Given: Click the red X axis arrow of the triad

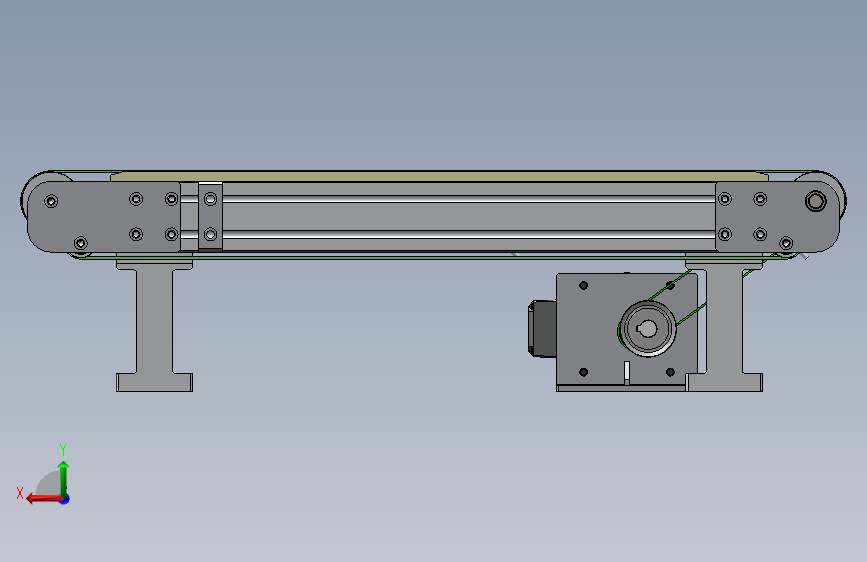Looking at the screenshot, I should [43, 499].
